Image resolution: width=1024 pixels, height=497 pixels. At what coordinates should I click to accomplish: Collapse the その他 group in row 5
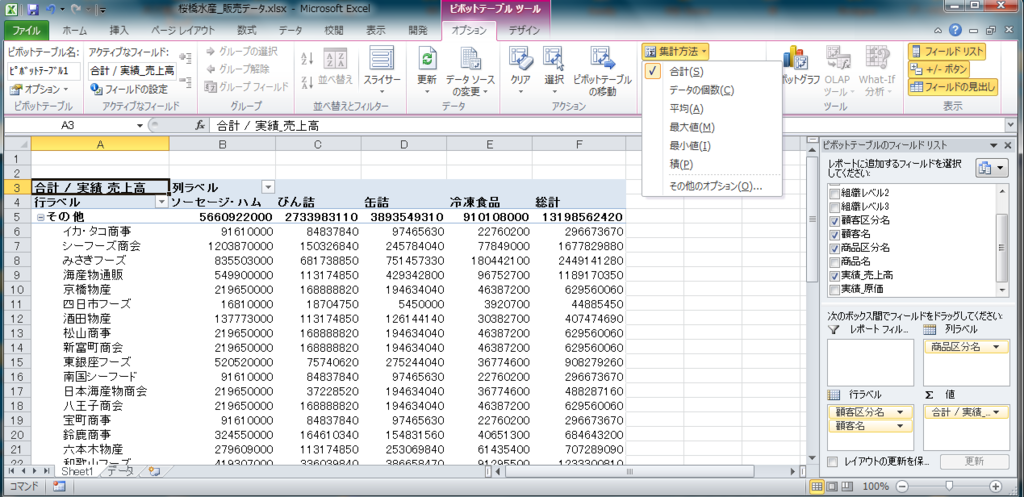click(40, 217)
